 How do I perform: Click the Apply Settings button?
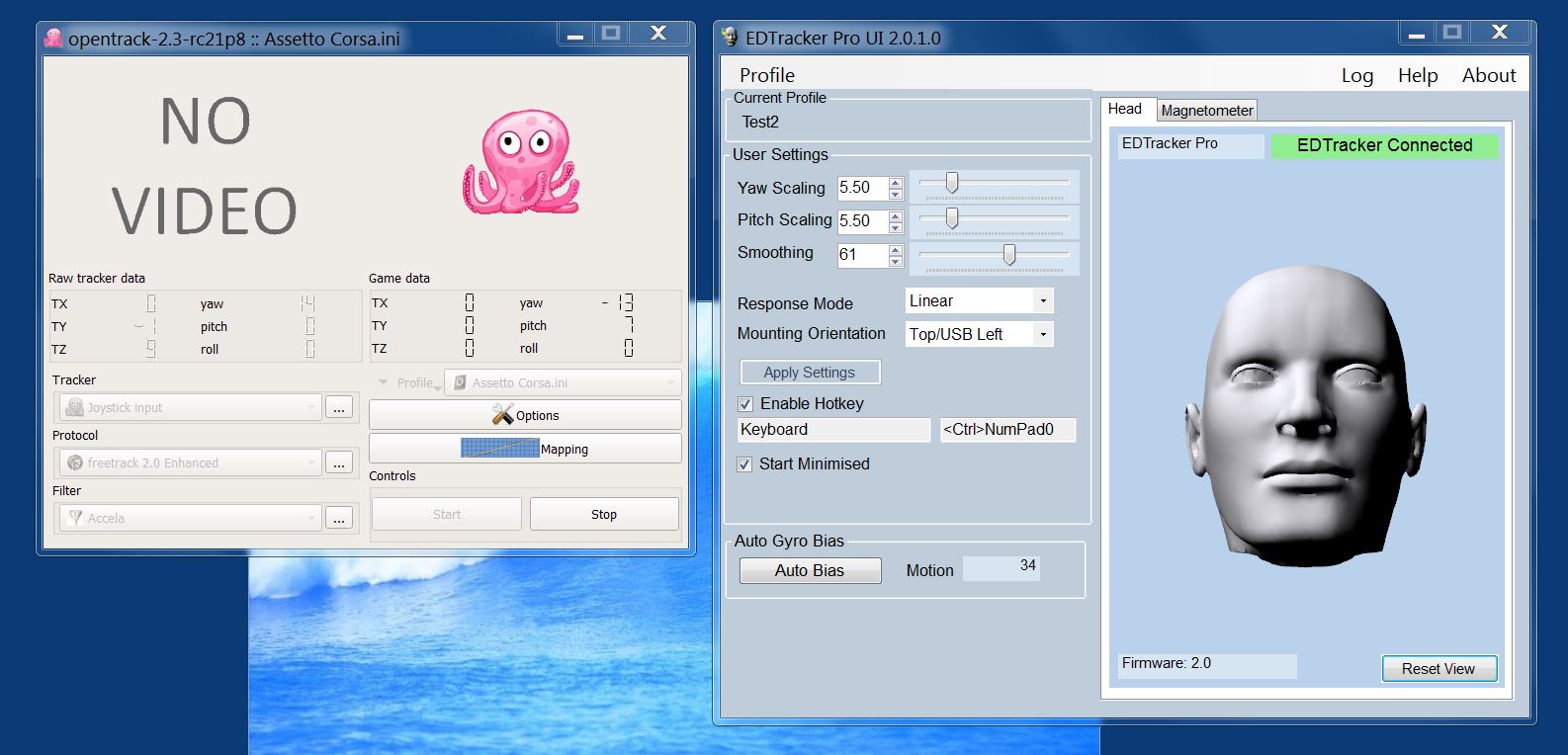810,373
